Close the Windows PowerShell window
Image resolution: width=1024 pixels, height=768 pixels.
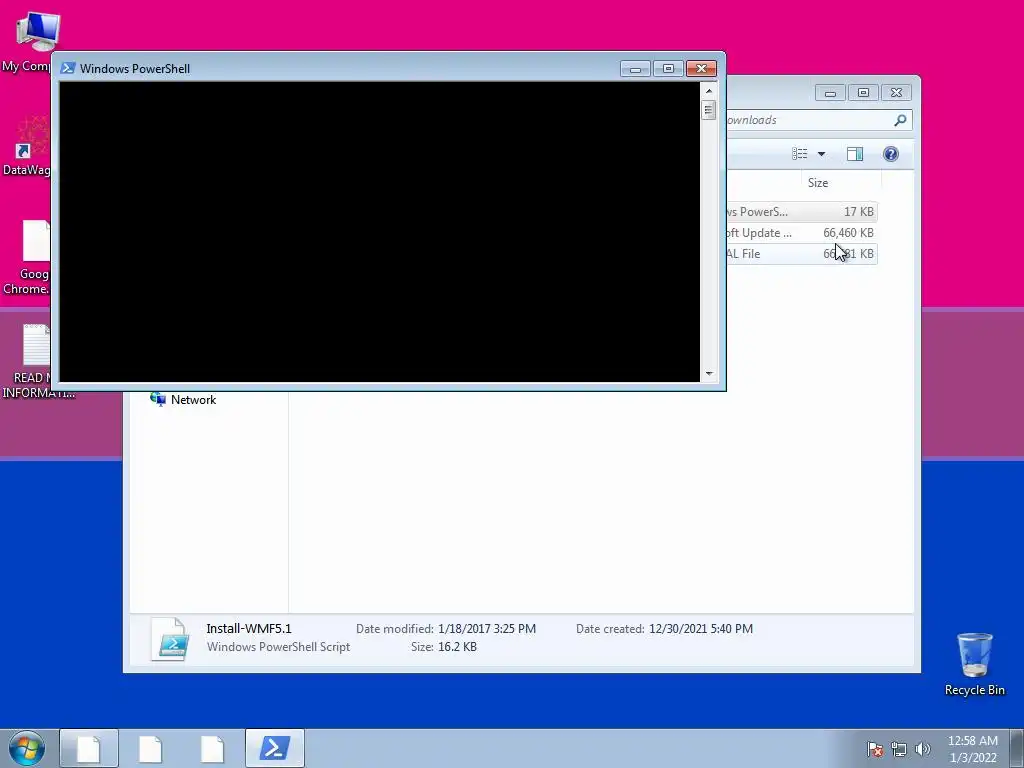[x=701, y=69]
